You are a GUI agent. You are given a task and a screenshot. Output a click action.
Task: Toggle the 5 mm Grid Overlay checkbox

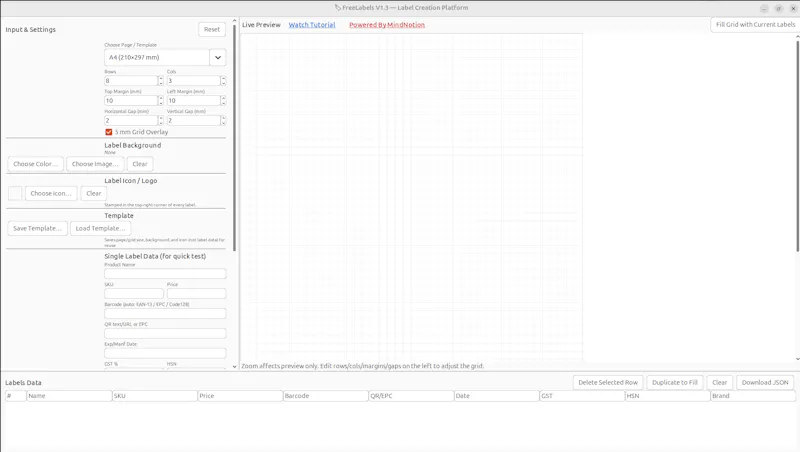click(109, 132)
